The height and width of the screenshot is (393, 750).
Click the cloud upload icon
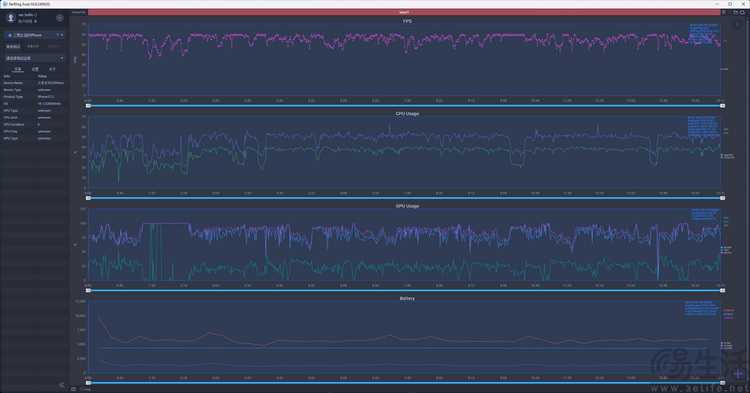click(742, 12)
